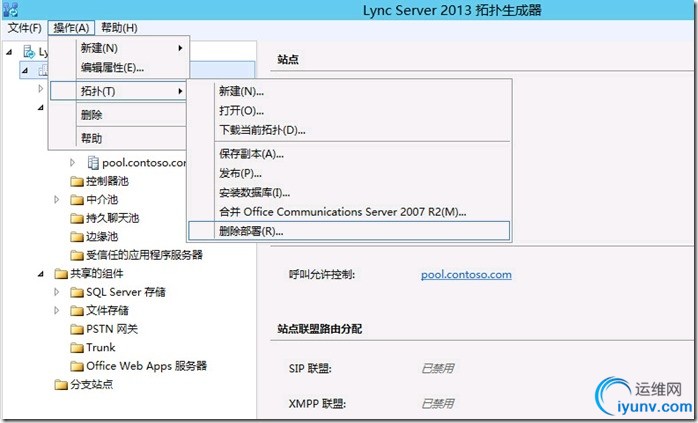Click the 中介池 folder icon
This screenshot has width=698, height=423.
(x=77, y=200)
